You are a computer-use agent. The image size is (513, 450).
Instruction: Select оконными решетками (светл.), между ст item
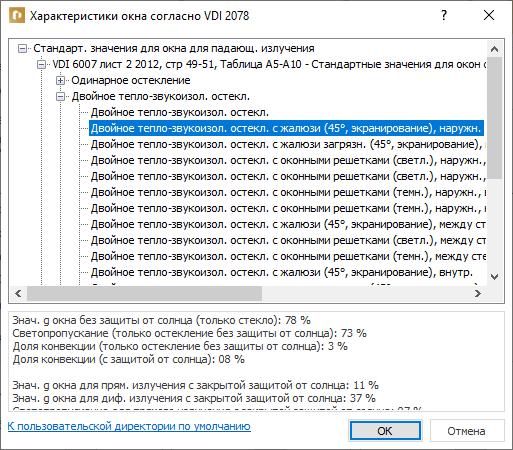287,240
